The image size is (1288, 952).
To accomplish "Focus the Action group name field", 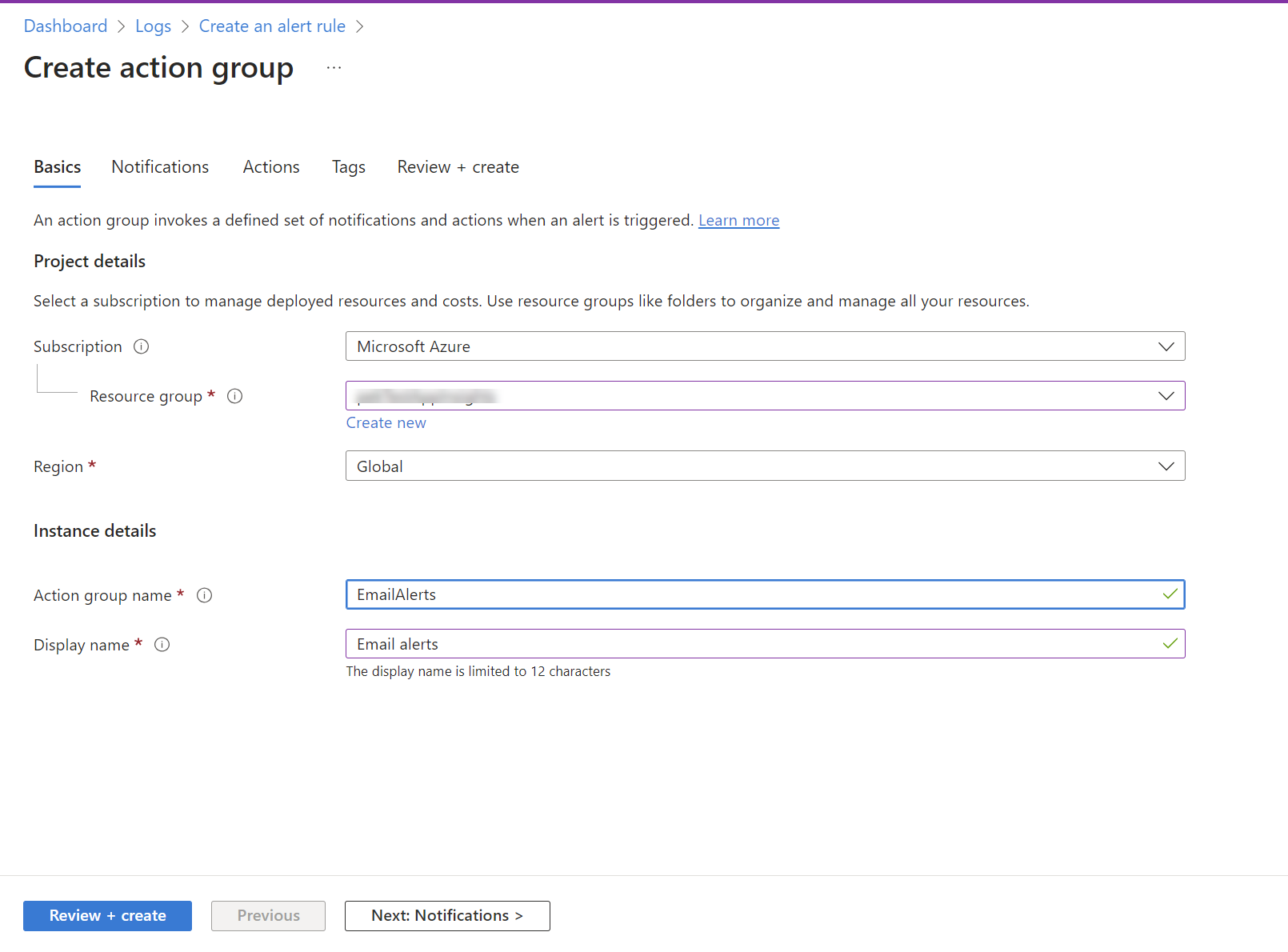I will tap(765, 594).
